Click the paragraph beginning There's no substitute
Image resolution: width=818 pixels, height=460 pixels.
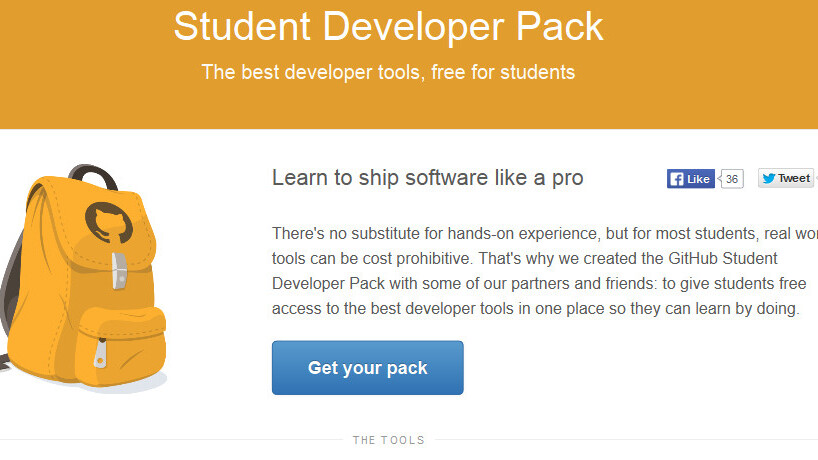540,234
